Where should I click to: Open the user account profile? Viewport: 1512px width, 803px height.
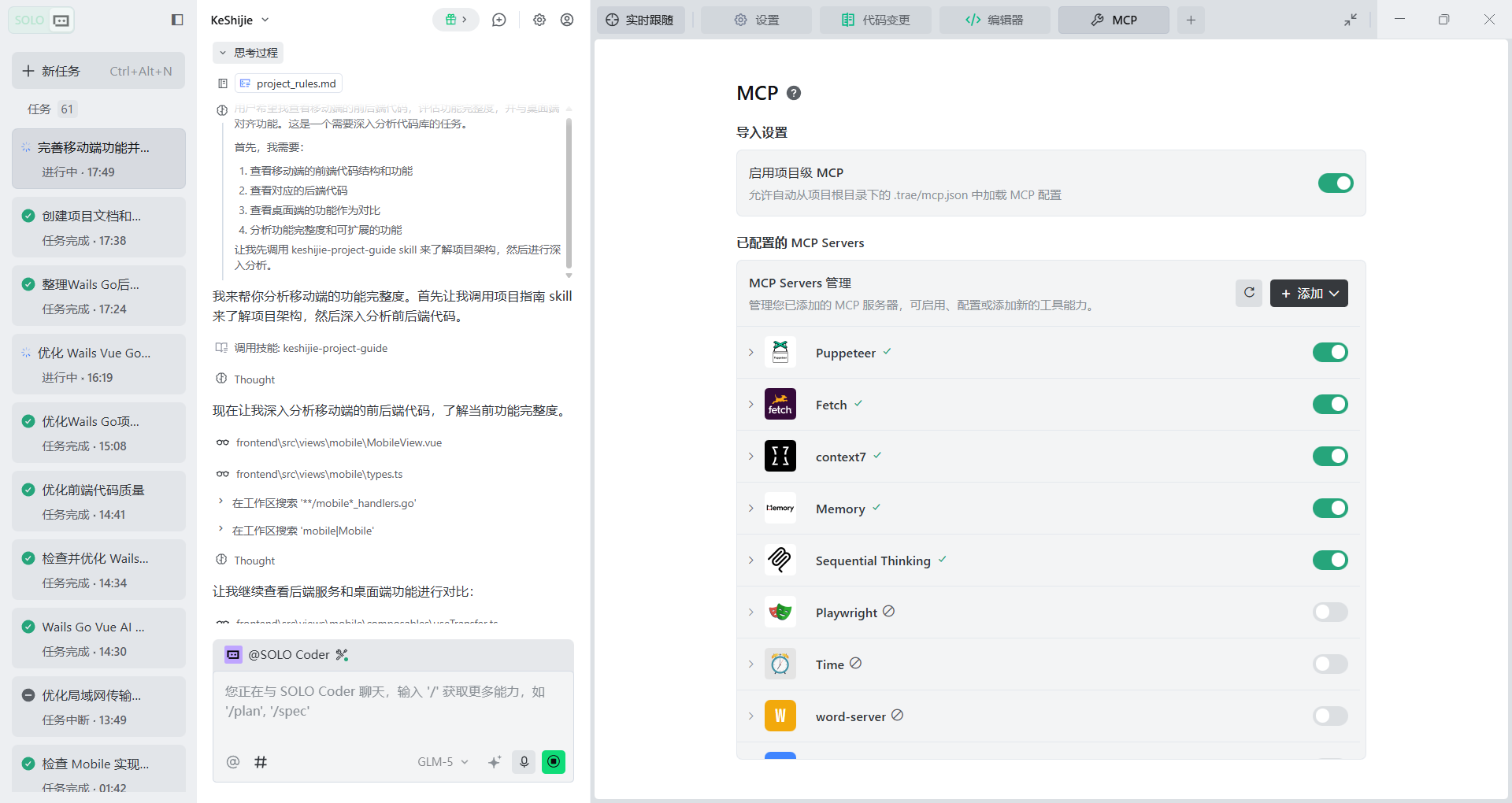tap(567, 20)
